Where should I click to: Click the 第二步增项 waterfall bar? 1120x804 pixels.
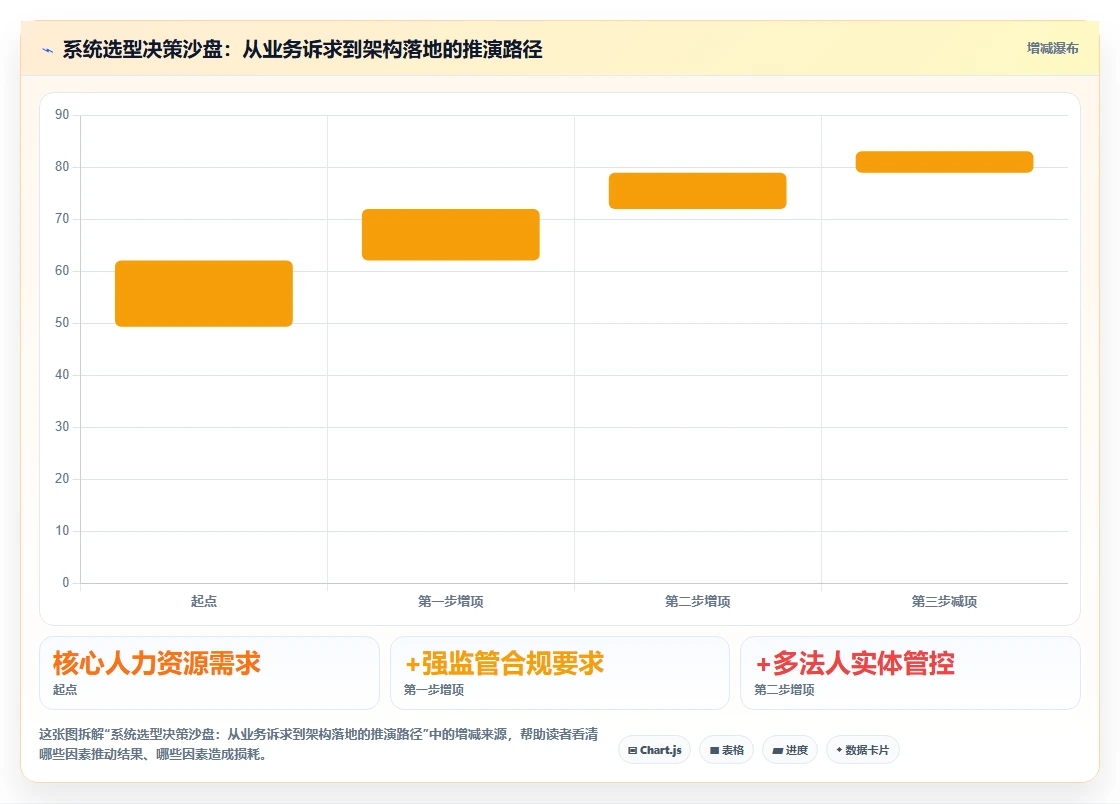click(x=698, y=191)
